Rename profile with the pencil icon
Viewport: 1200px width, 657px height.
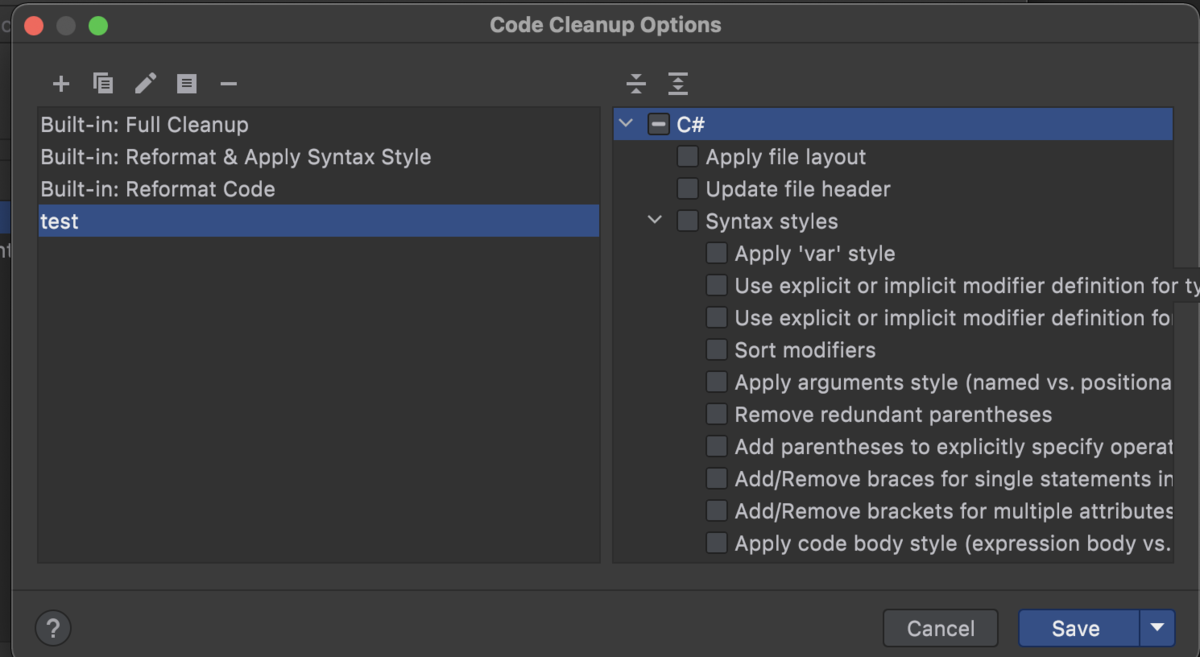coord(146,84)
